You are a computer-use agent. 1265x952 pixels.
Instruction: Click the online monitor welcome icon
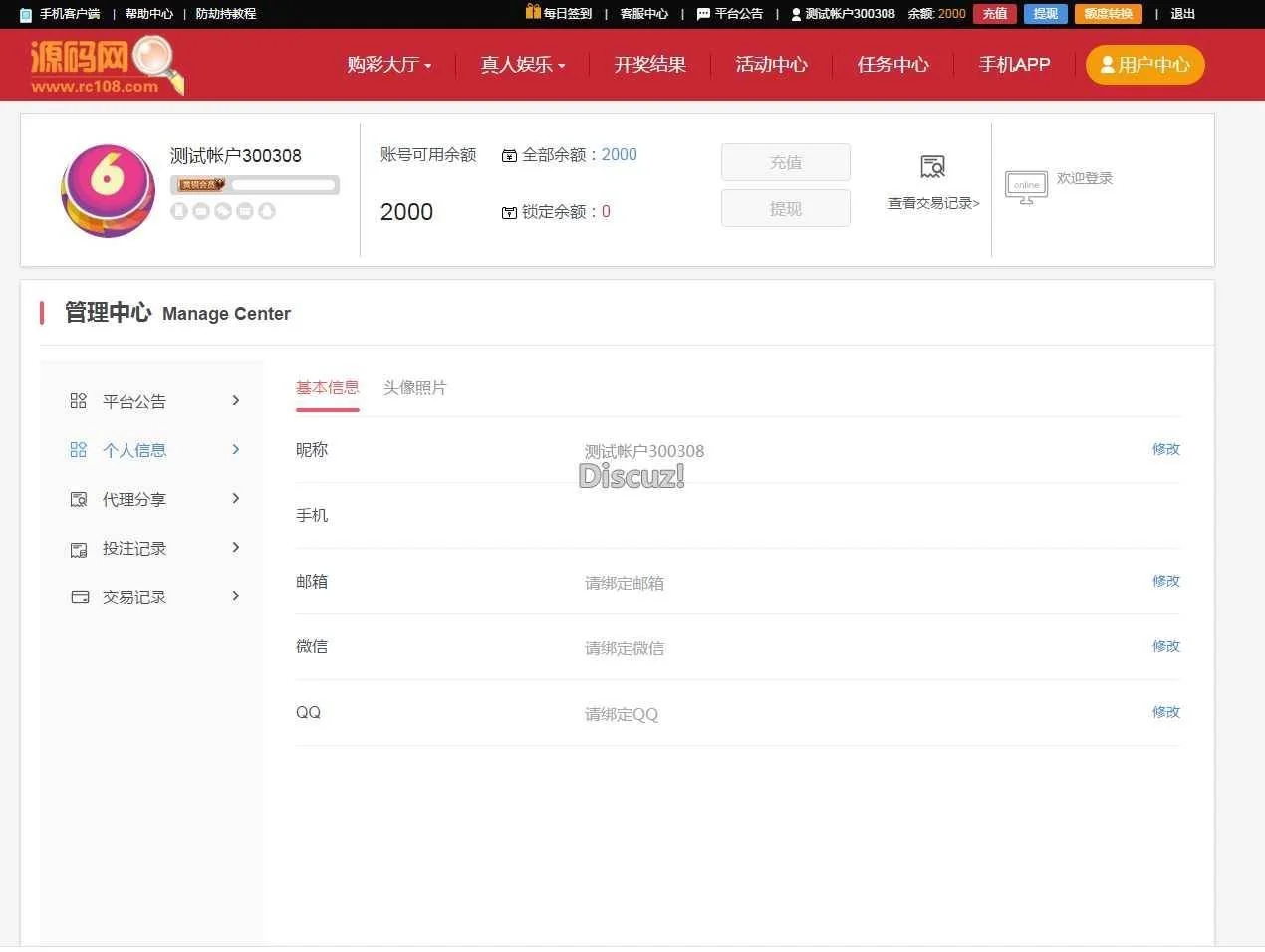(1025, 187)
